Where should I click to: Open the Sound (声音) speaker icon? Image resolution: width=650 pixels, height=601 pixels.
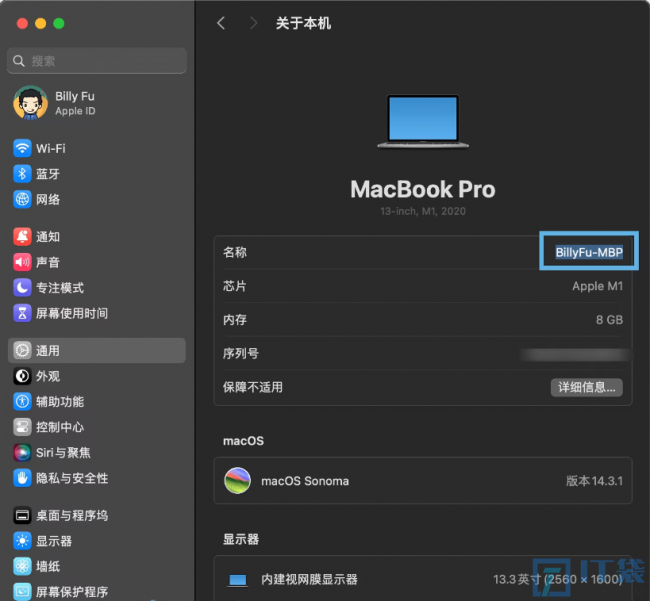[22, 262]
